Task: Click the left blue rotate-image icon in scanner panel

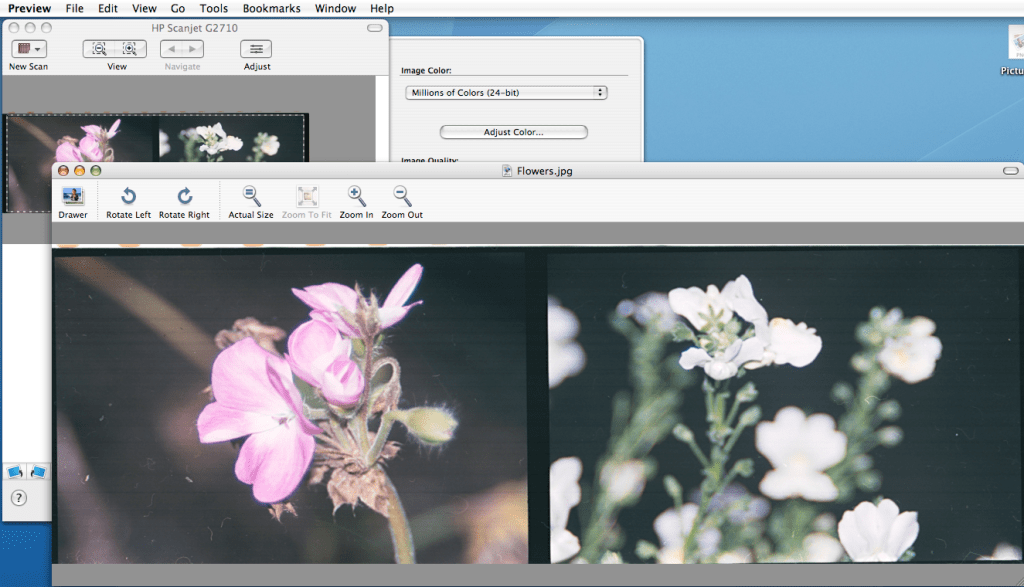Action: click(x=15, y=472)
